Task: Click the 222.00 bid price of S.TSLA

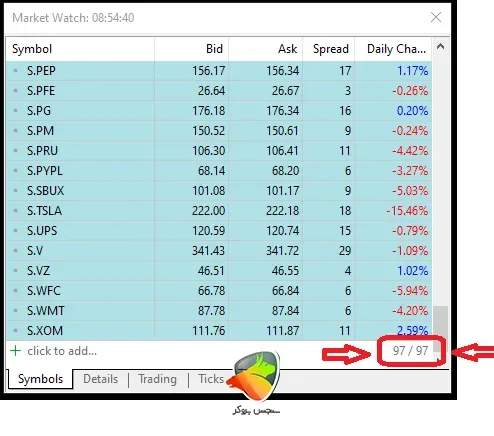Action: tap(208, 211)
